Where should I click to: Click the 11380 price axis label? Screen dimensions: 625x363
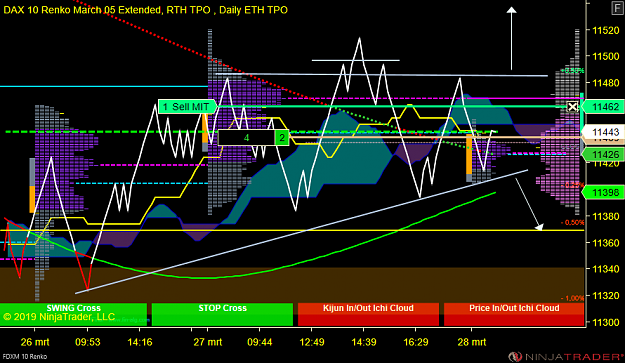606,216
